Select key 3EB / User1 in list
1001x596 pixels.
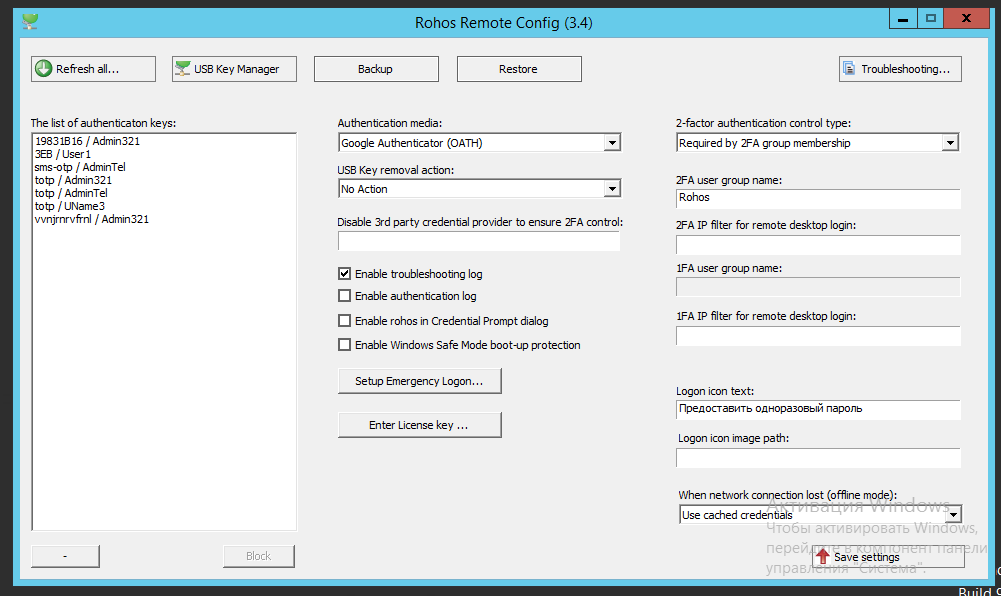coord(63,154)
